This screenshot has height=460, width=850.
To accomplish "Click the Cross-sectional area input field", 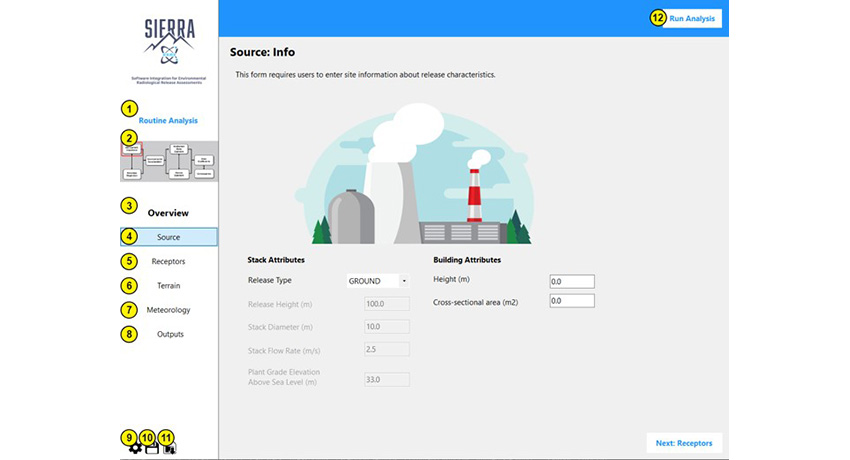I will [x=572, y=301].
